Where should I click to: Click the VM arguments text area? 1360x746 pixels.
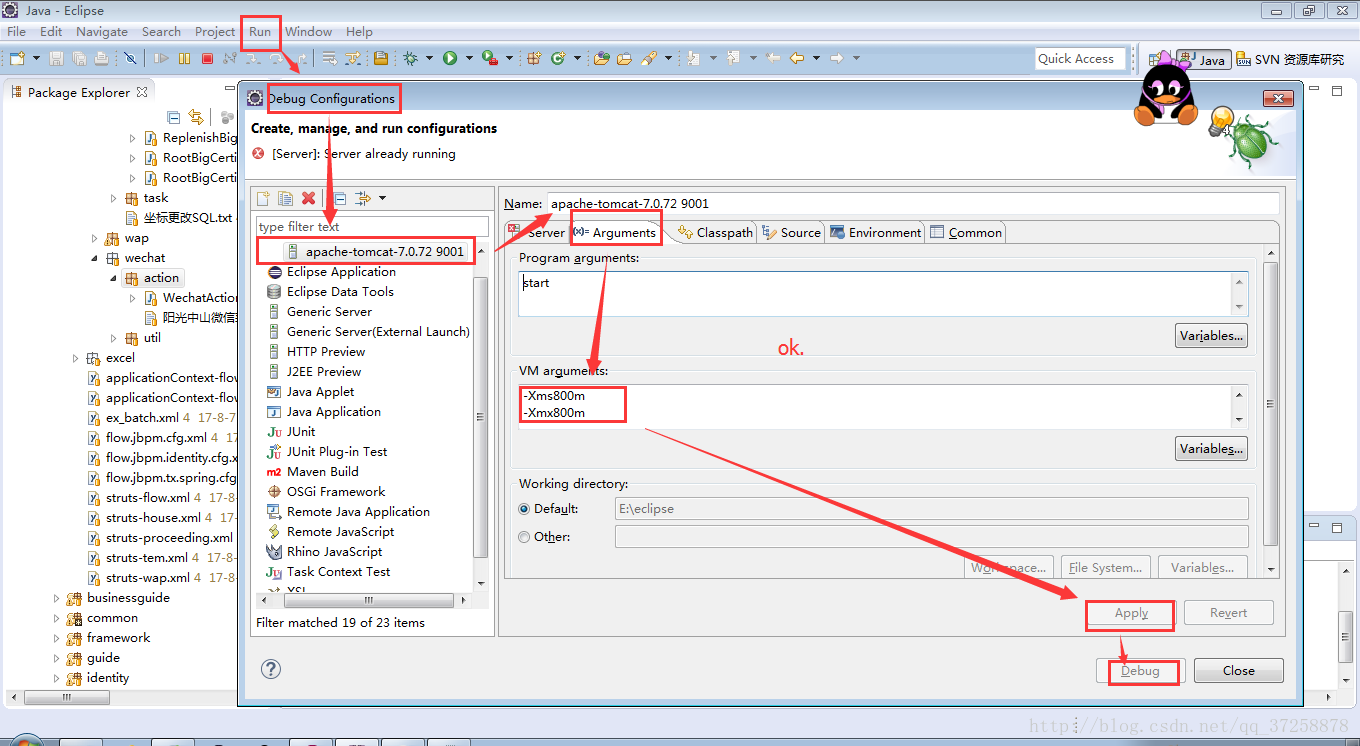pyautogui.click(x=875, y=406)
